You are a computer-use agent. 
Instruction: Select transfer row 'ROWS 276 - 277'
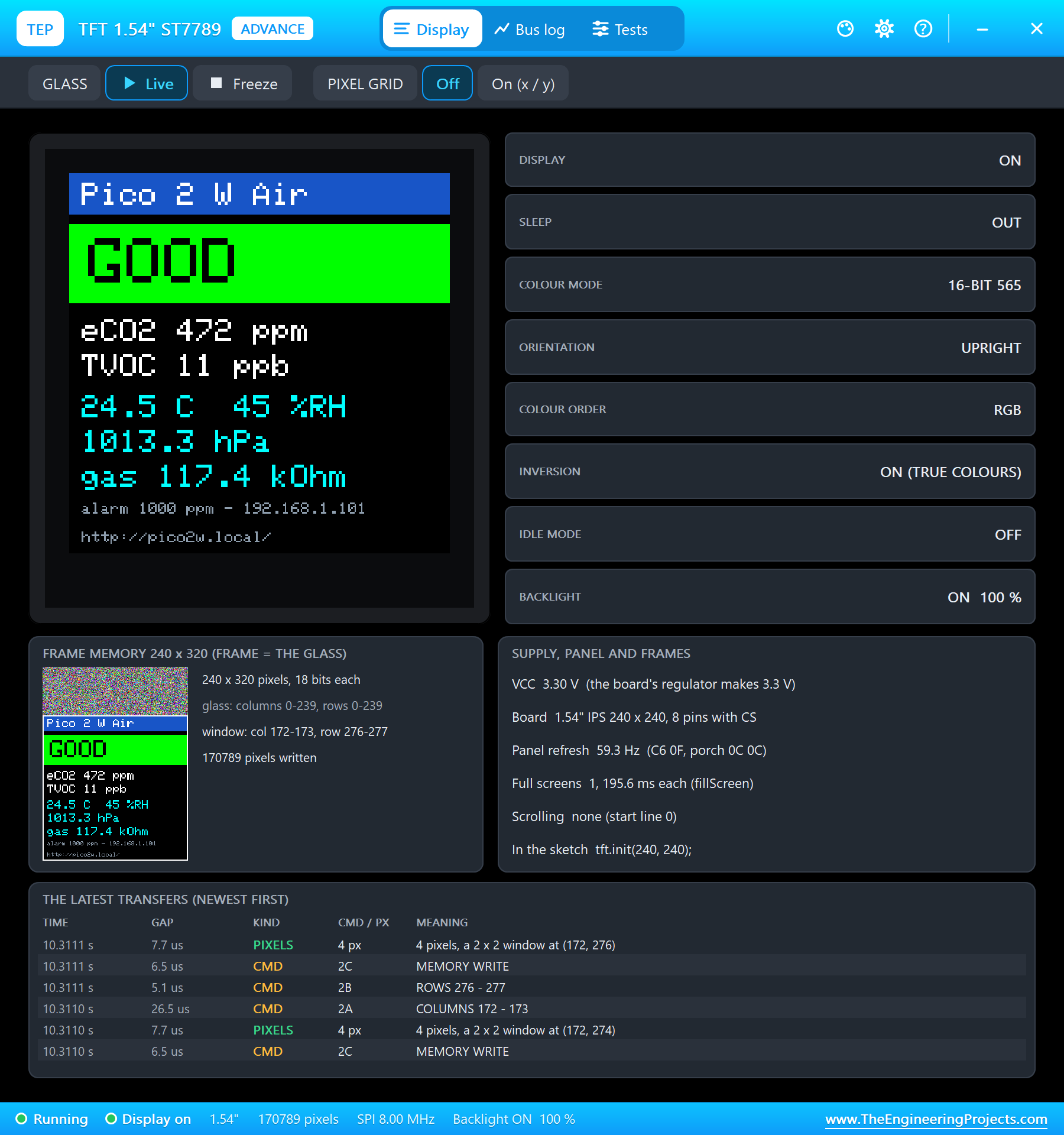pos(531,988)
